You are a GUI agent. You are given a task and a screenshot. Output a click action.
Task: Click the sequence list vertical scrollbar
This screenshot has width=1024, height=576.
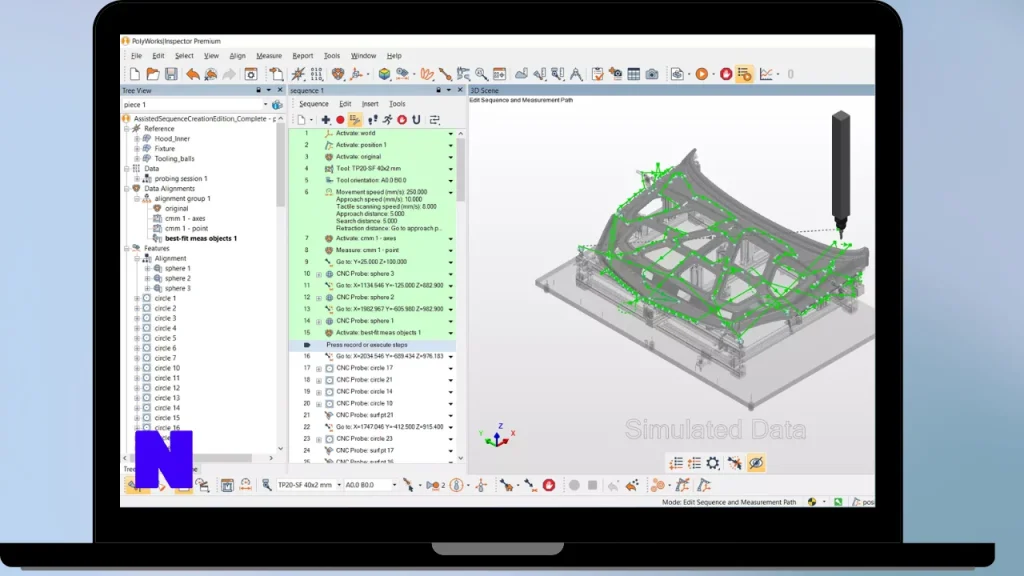(x=460, y=170)
